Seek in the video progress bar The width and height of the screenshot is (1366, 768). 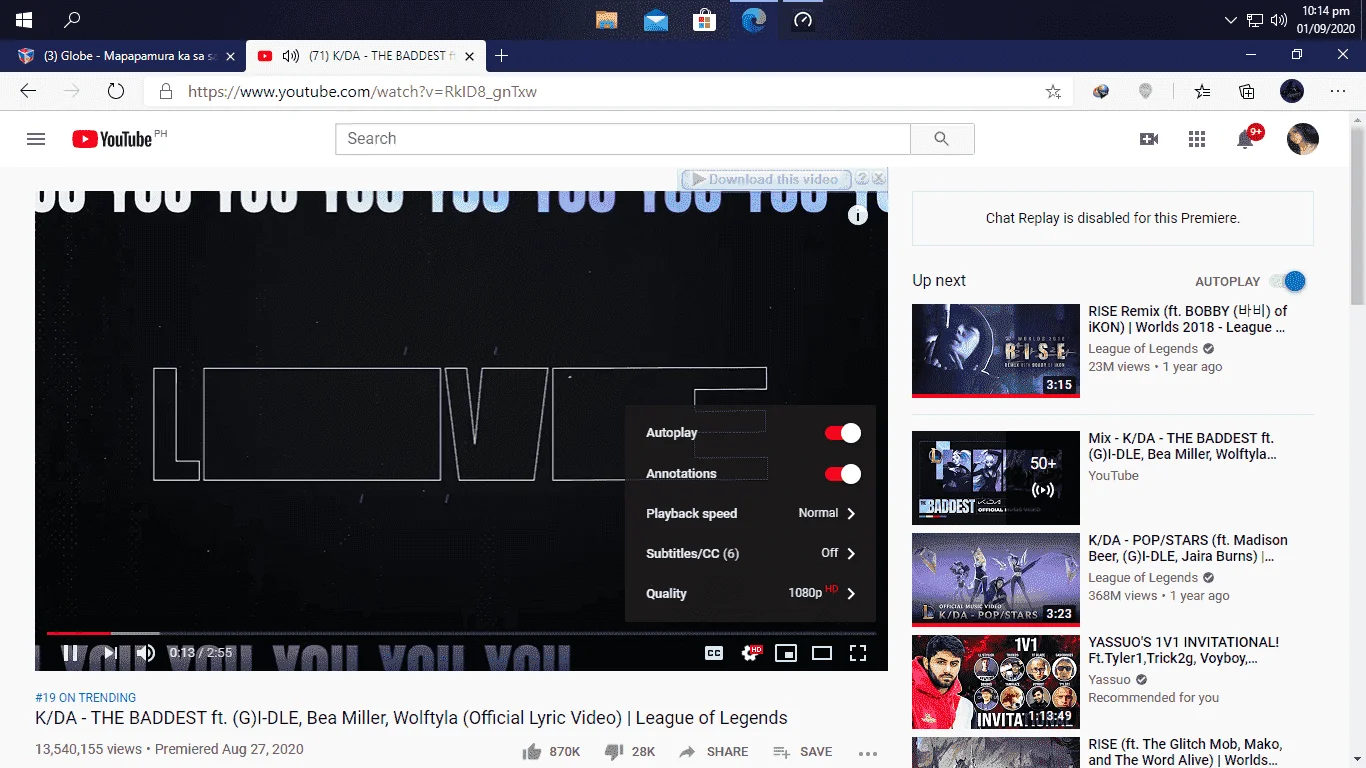point(461,633)
